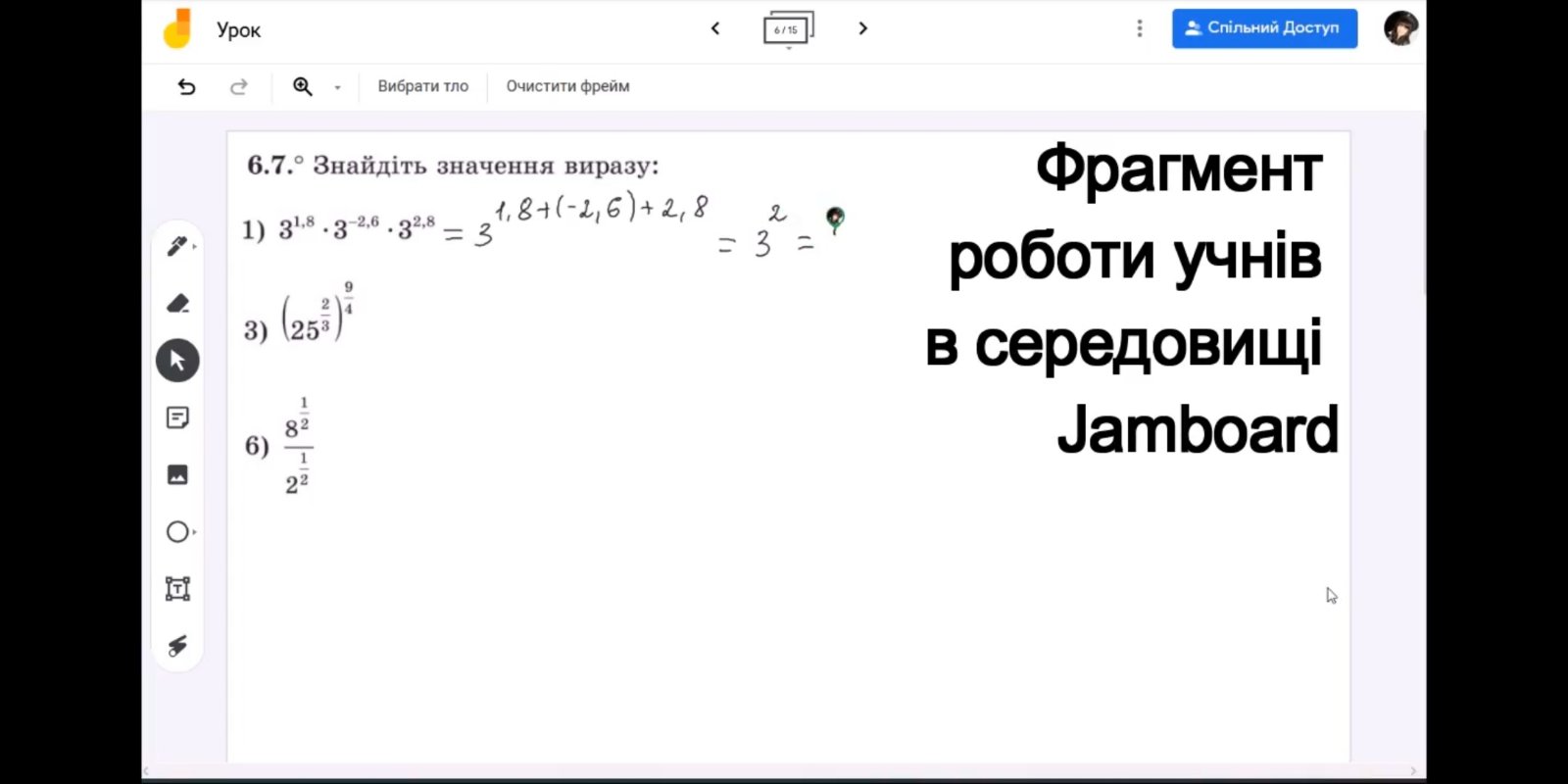
Task: Expand pen options arrow beside Pen tool
Action: pyautogui.click(x=195, y=247)
